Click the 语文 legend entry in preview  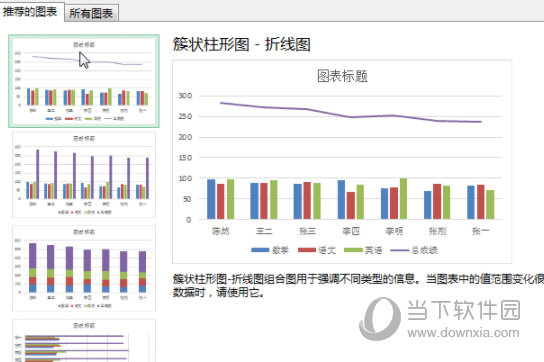pos(317,250)
